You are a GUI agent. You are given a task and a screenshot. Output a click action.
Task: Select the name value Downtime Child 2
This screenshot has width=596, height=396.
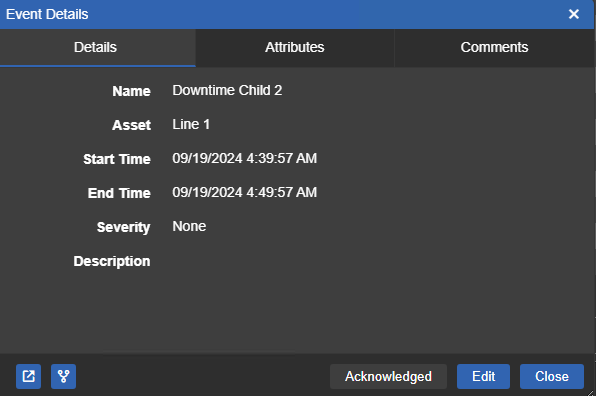[227, 90]
